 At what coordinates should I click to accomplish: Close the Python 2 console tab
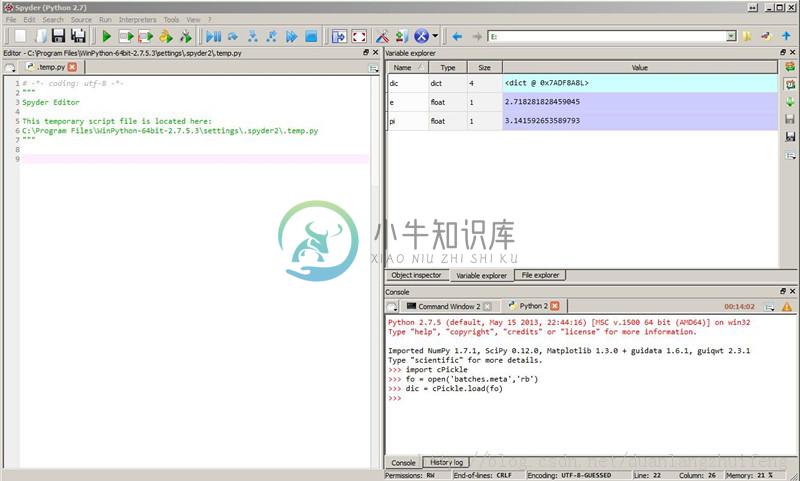coord(555,306)
